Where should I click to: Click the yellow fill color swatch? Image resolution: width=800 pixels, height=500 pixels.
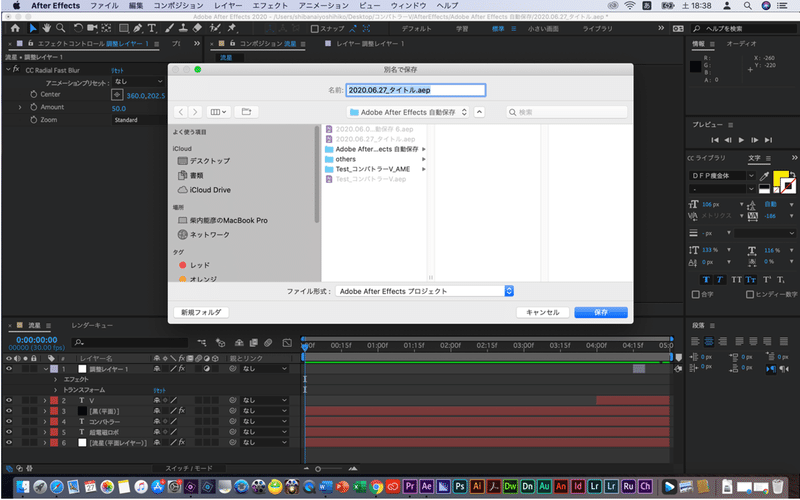click(780, 179)
